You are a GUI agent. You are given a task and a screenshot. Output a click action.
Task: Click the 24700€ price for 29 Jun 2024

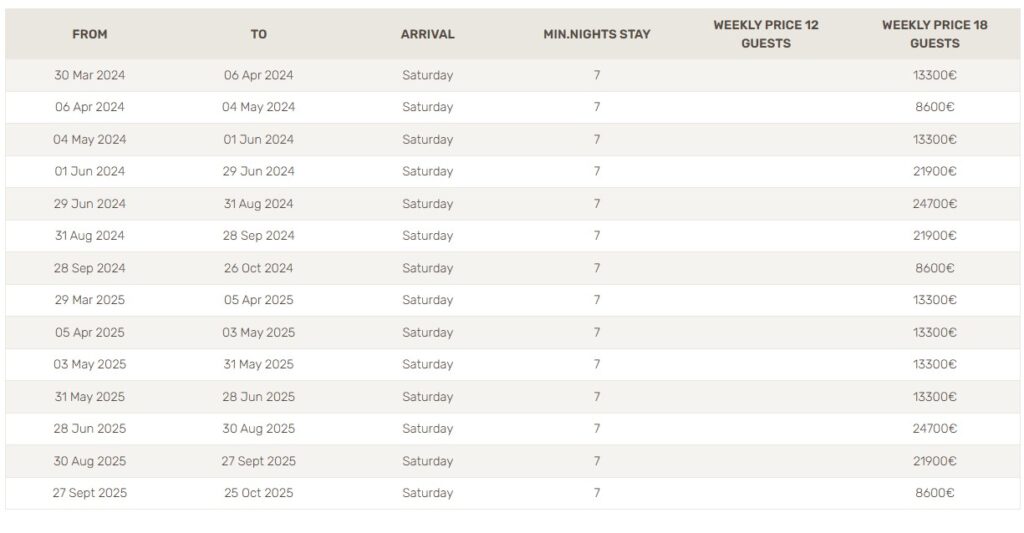(x=935, y=204)
